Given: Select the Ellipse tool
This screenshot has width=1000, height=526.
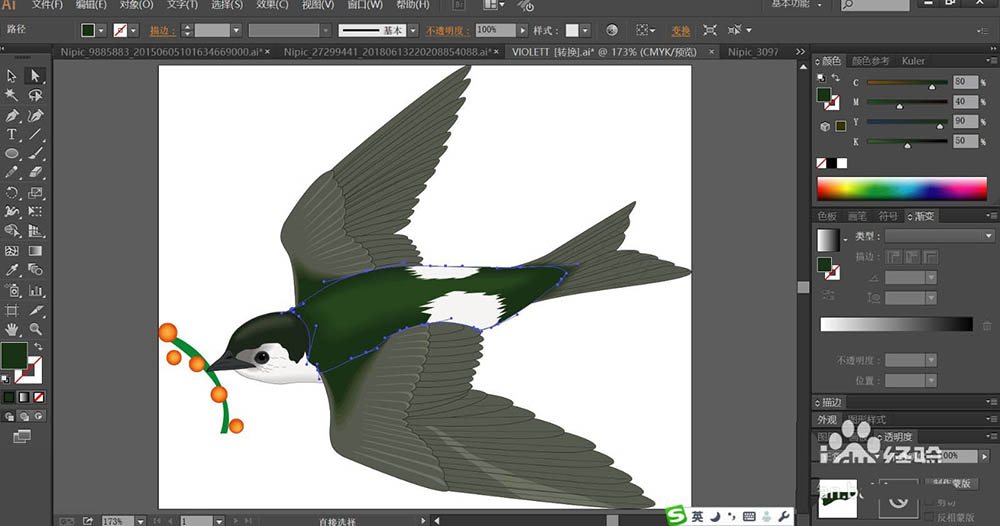Looking at the screenshot, I should 11,154.
